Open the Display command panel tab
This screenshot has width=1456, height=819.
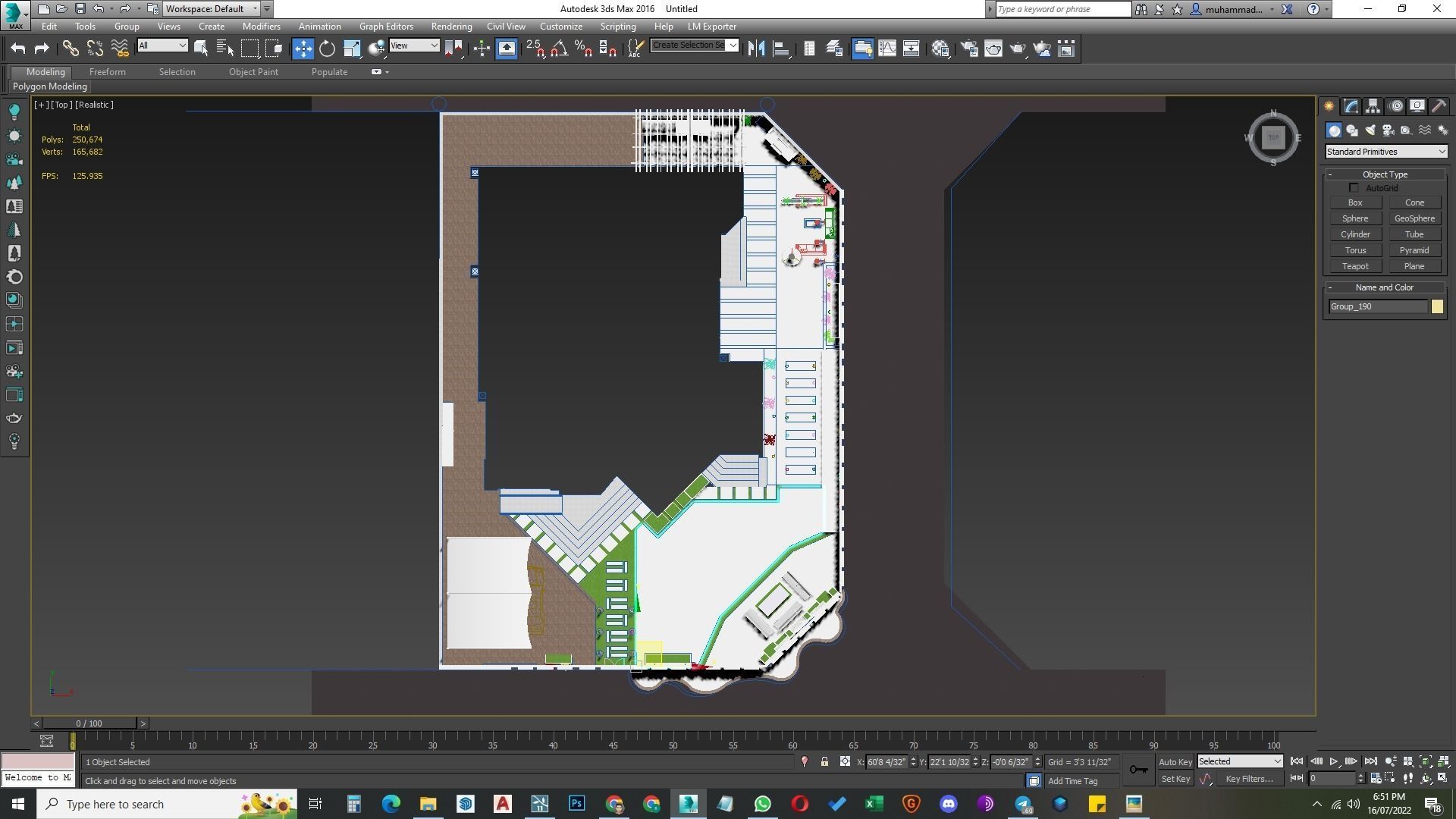pyautogui.click(x=1417, y=106)
